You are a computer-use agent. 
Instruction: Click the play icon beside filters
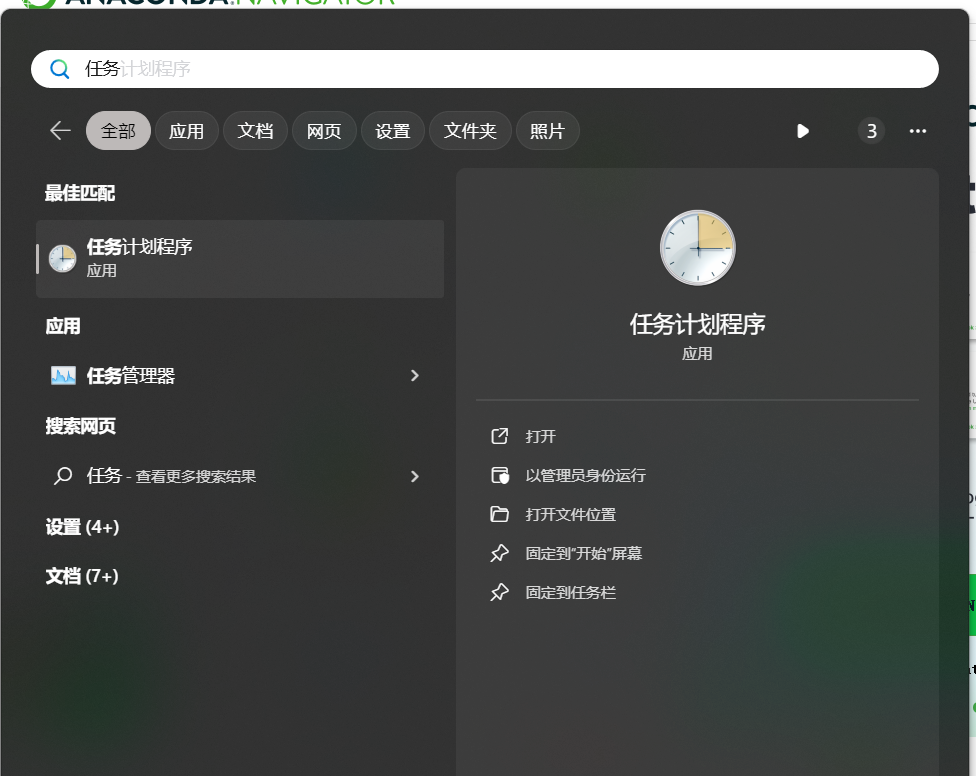point(802,131)
